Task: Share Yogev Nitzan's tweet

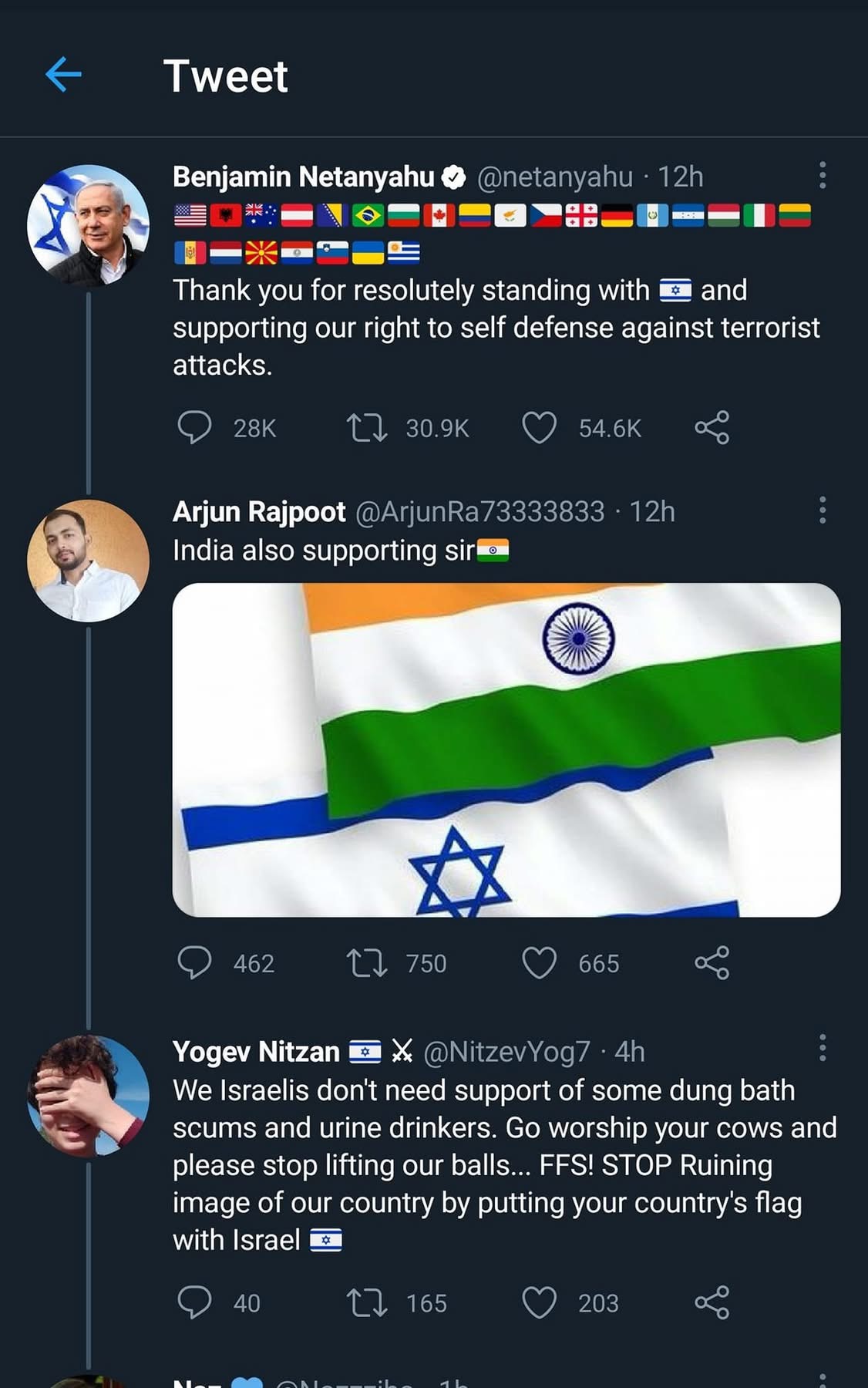Action: [x=712, y=1302]
